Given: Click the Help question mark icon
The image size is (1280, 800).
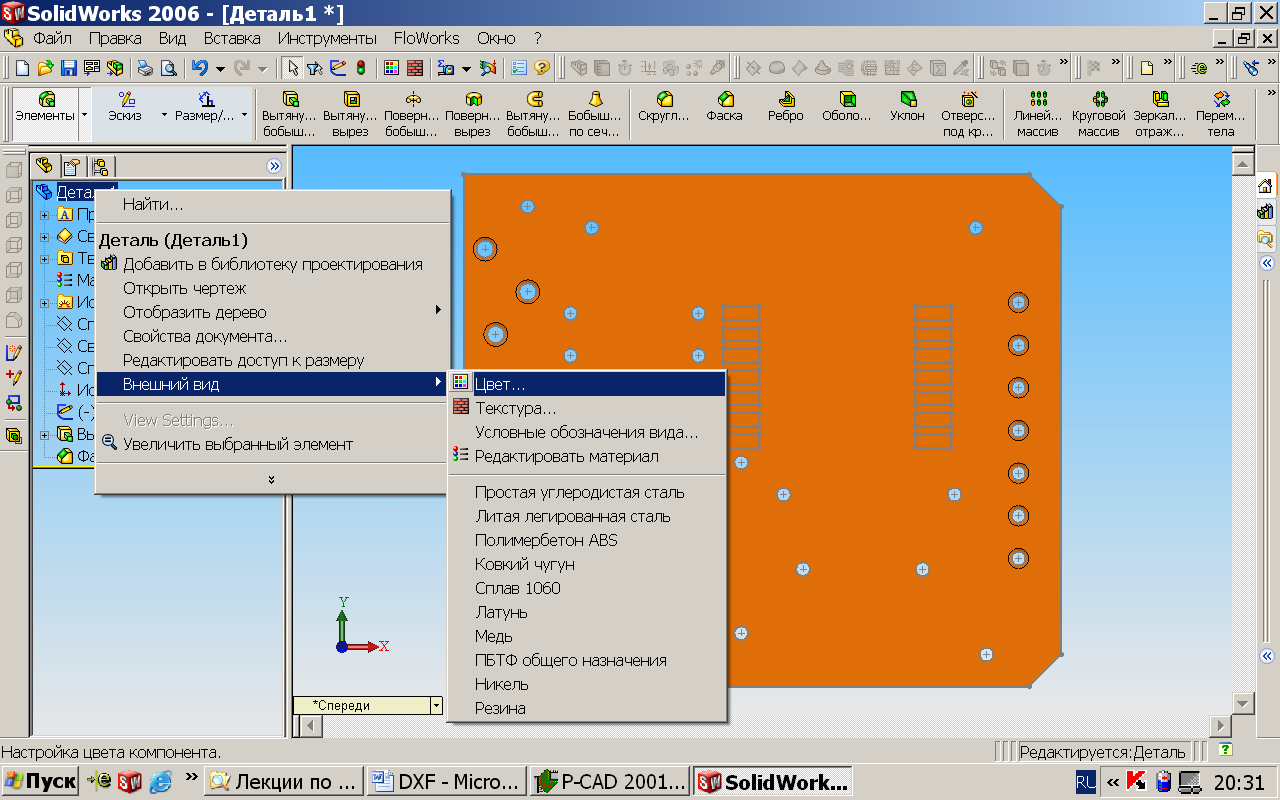Looking at the screenshot, I should point(542,68).
